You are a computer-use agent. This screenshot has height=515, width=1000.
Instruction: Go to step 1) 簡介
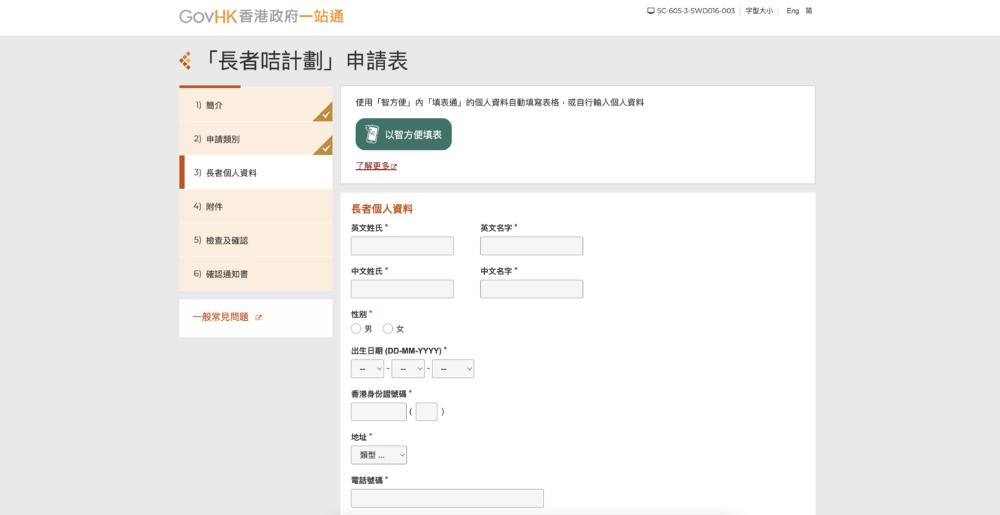click(256, 105)
